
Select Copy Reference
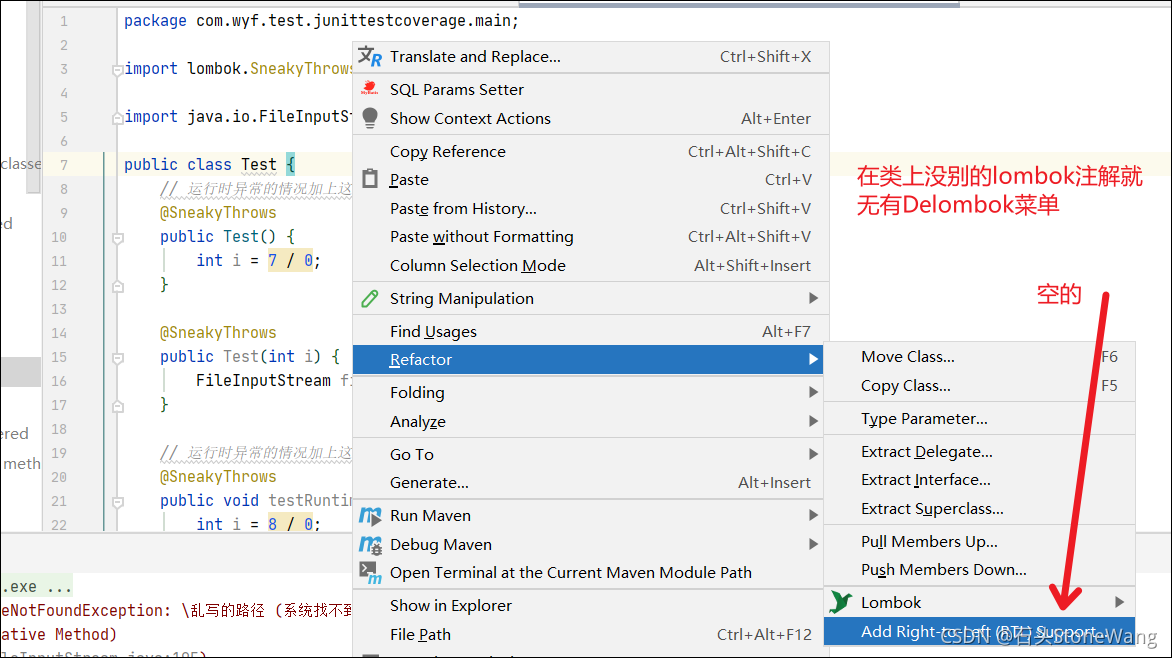(590, 151)
